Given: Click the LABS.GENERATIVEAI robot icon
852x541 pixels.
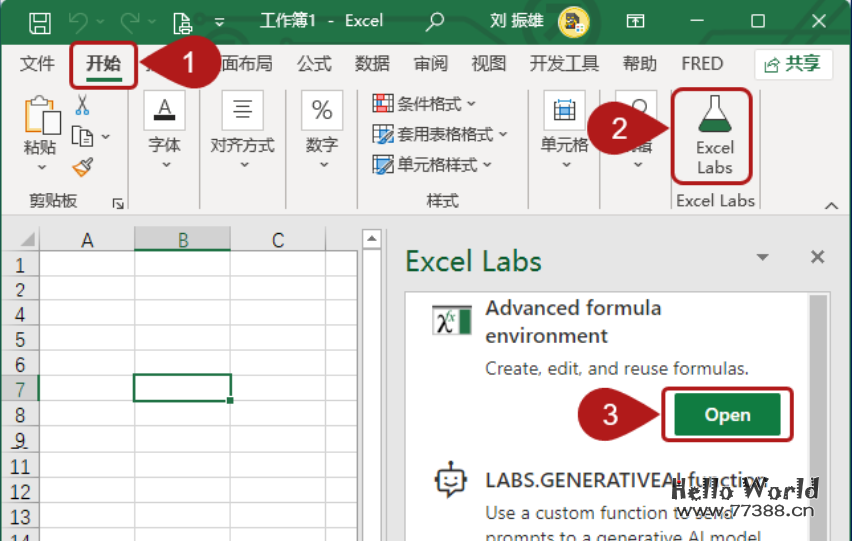Looking at the screenshot, I should [450, 480].
